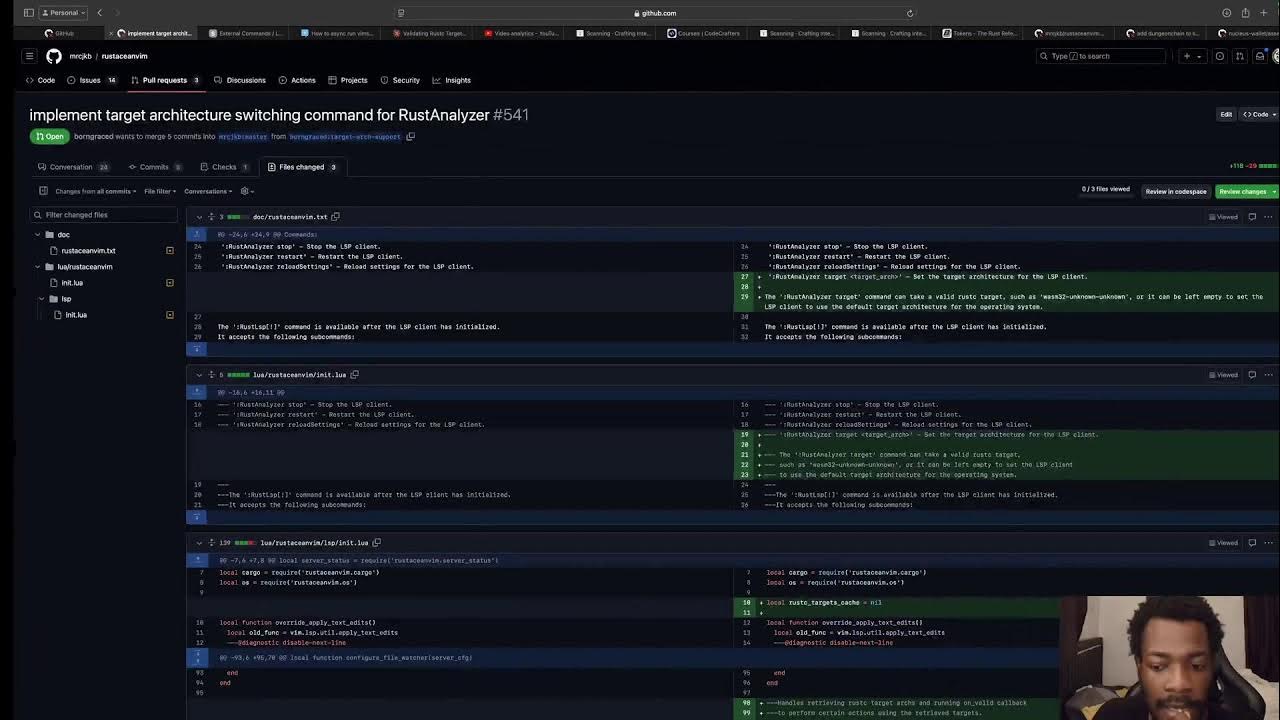Open the Insights repository tab
The height and width of the screenshot is (720, 1280).
click(x=452, y=80)
